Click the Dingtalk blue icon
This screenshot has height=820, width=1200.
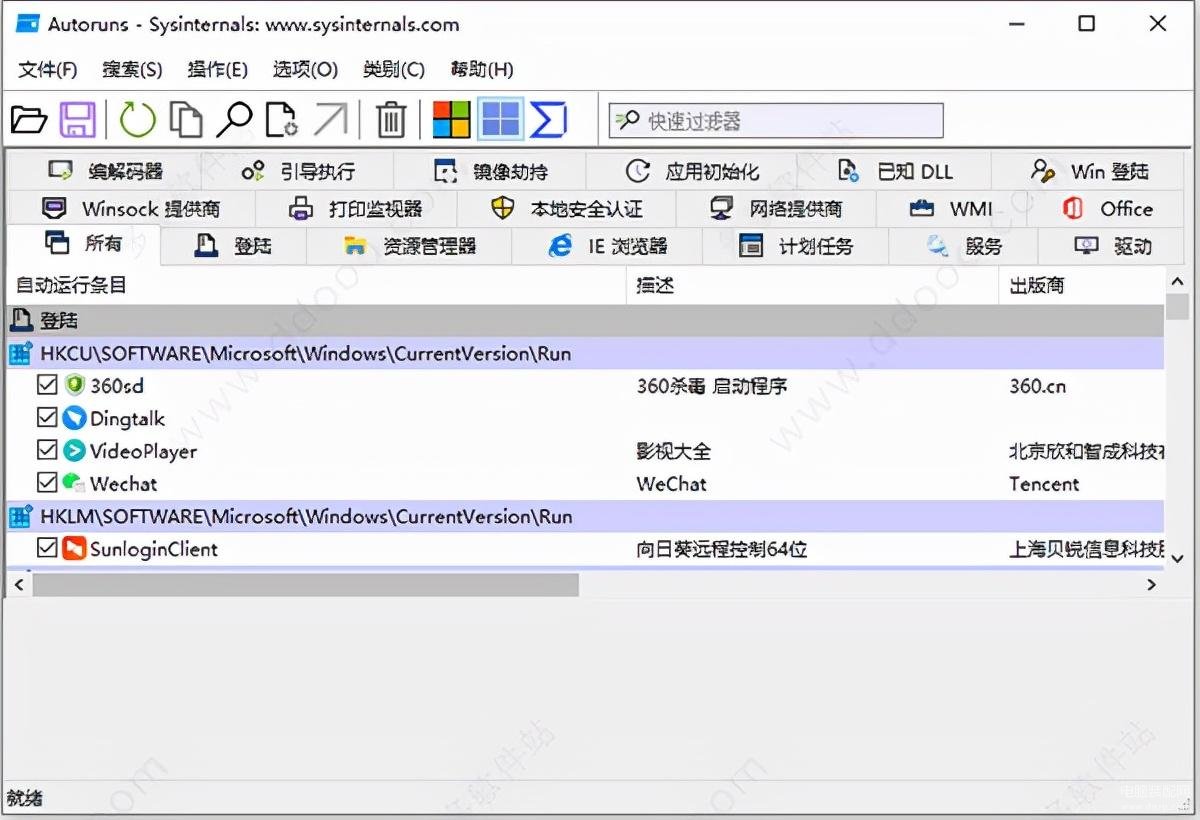tap(74, 418)
